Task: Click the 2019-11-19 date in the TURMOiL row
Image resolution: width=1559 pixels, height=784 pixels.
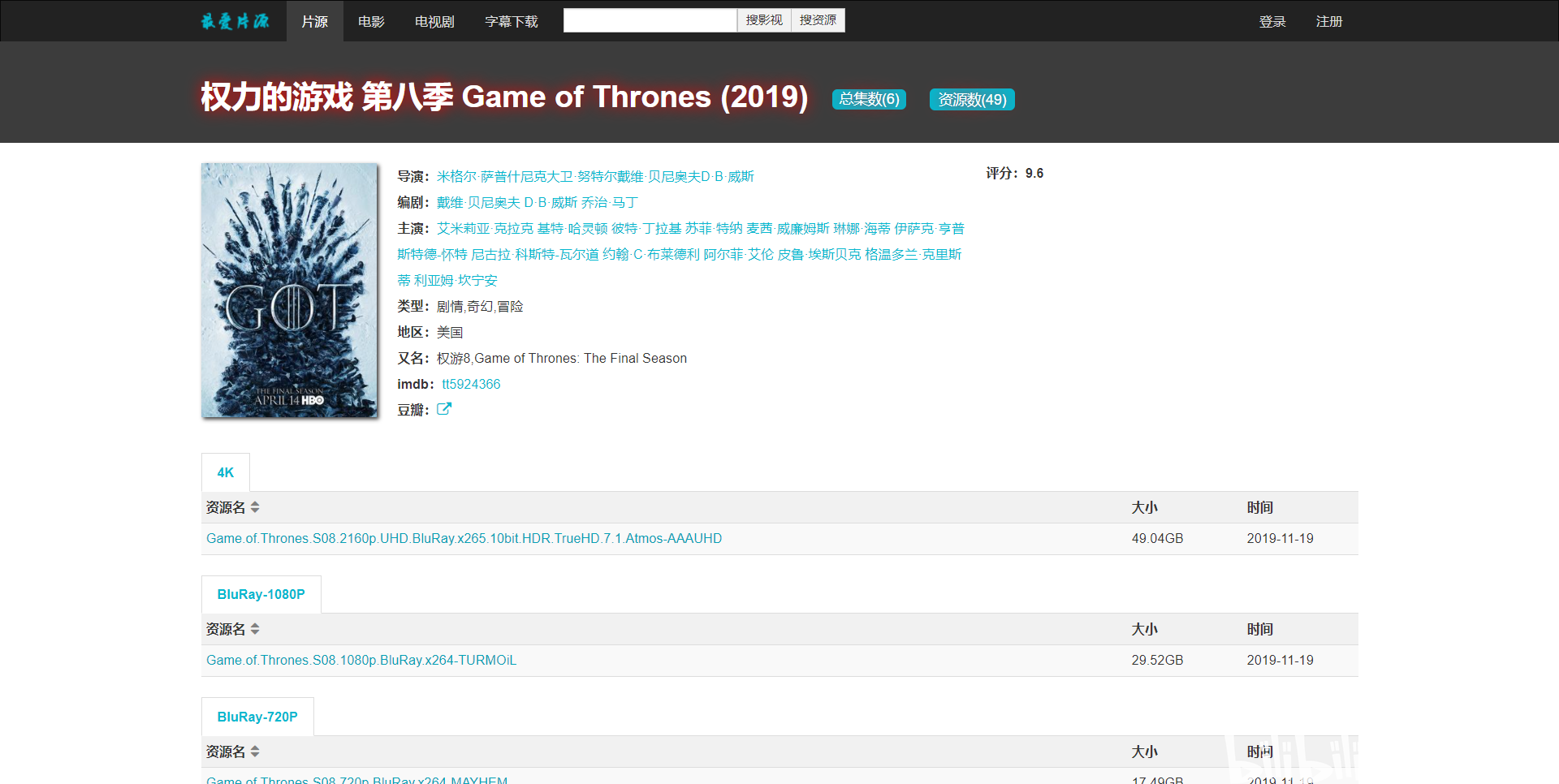Action: (1280, 660)
